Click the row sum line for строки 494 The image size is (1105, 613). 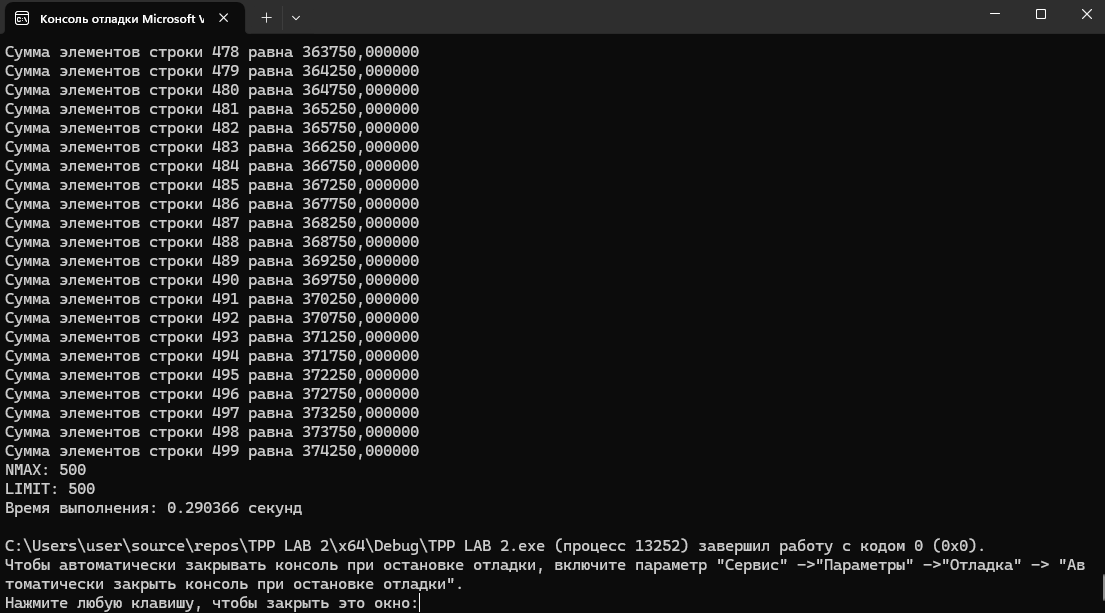212,357
